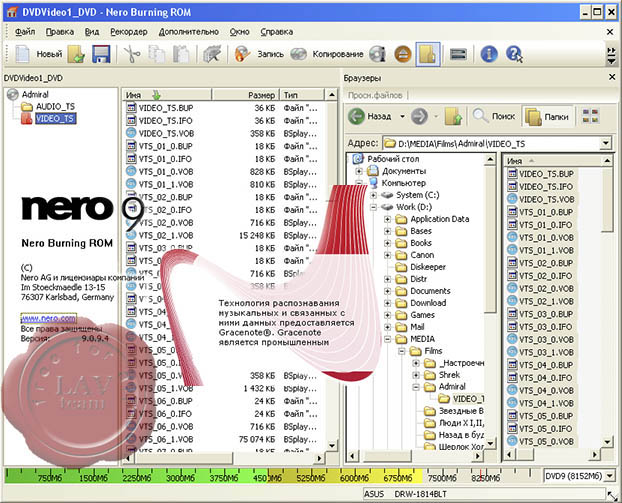Expand the Application Data folder
This screenshot has width=622, height=503.
pyautogui.click(x=388, y=219)
